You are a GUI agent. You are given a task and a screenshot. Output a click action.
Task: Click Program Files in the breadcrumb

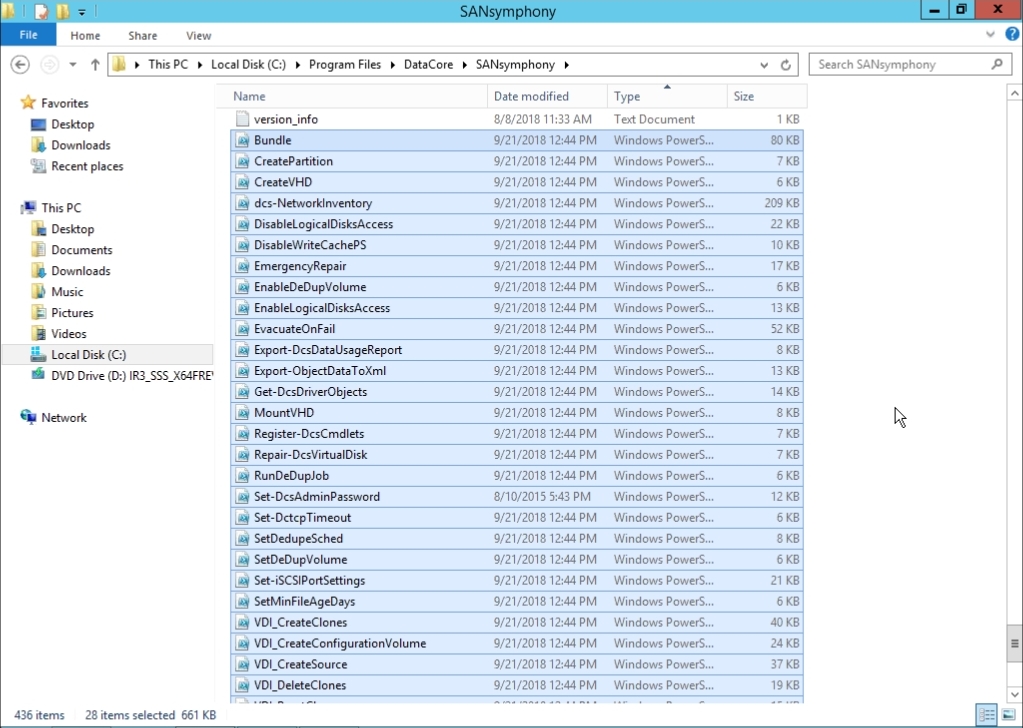point(344,65)
